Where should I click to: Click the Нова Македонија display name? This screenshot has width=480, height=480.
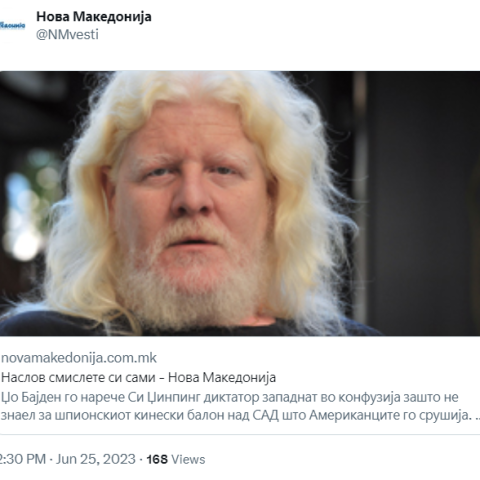pyautogui.click(x=94, y=16)
